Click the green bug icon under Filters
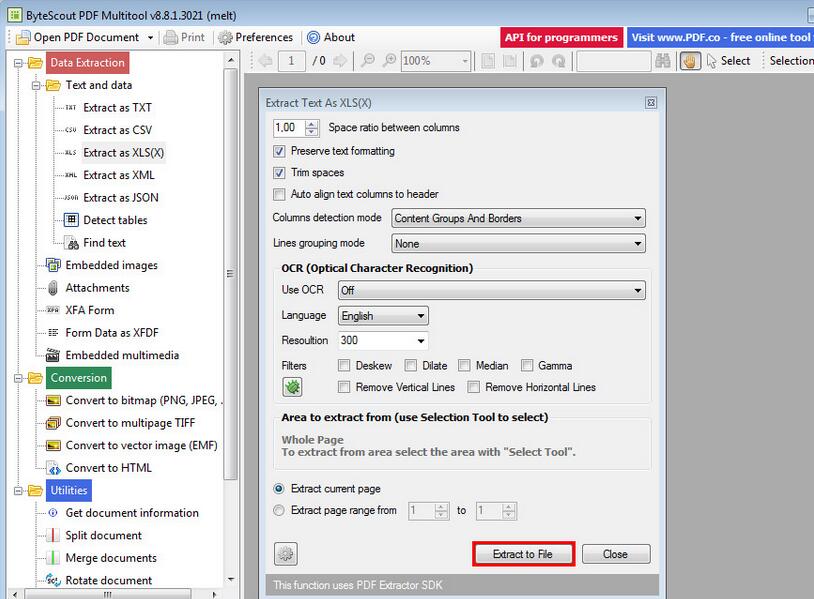This screenshot has width=814, height=599. [x=292, y=387]
